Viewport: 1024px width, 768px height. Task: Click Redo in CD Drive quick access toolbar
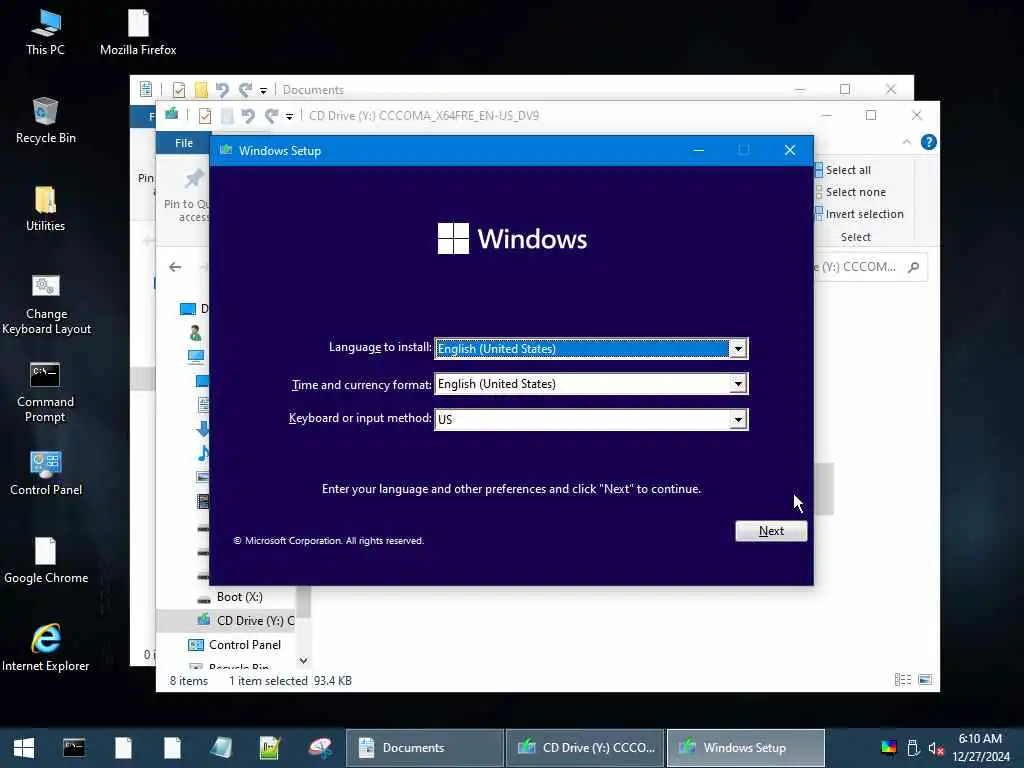tap(272, 116)
